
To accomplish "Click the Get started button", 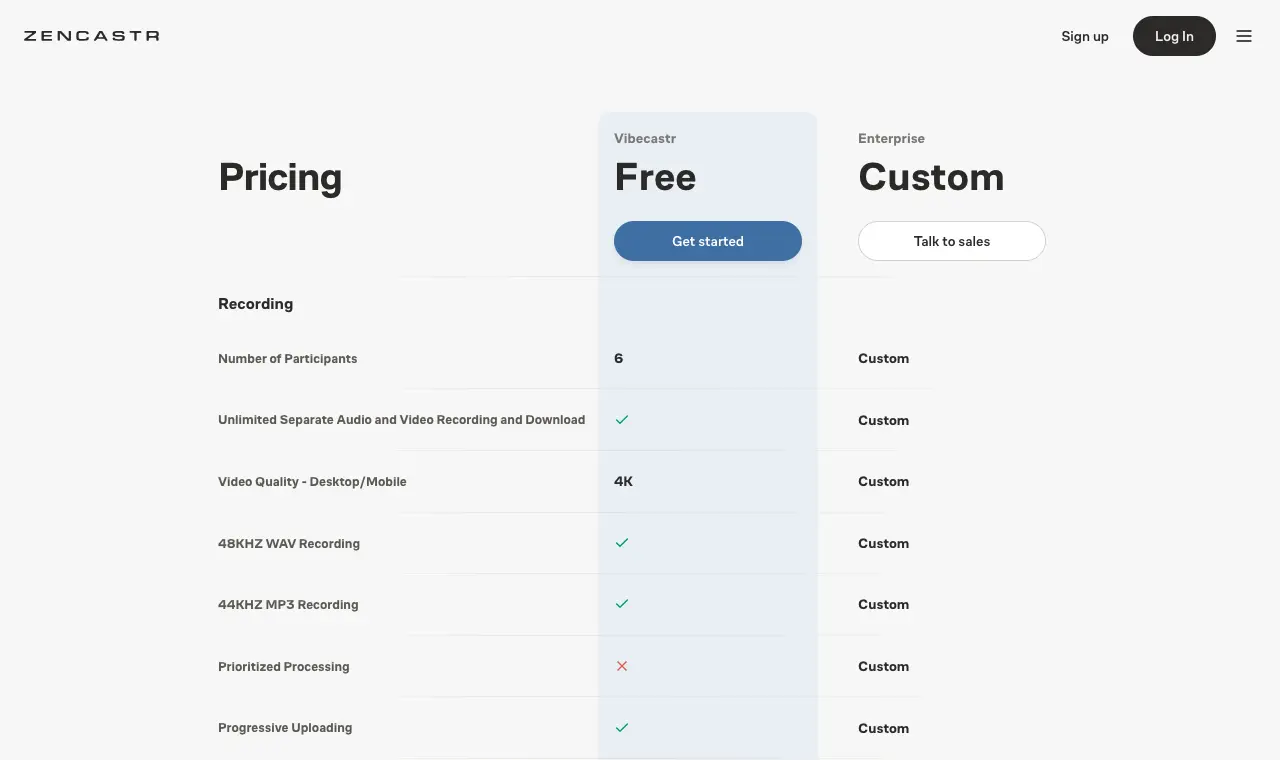I will [708, 241].
